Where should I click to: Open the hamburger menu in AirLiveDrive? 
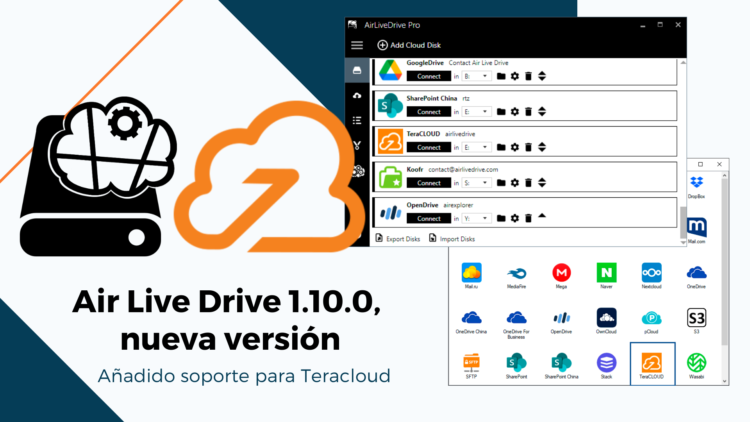[x=357, y=45]
